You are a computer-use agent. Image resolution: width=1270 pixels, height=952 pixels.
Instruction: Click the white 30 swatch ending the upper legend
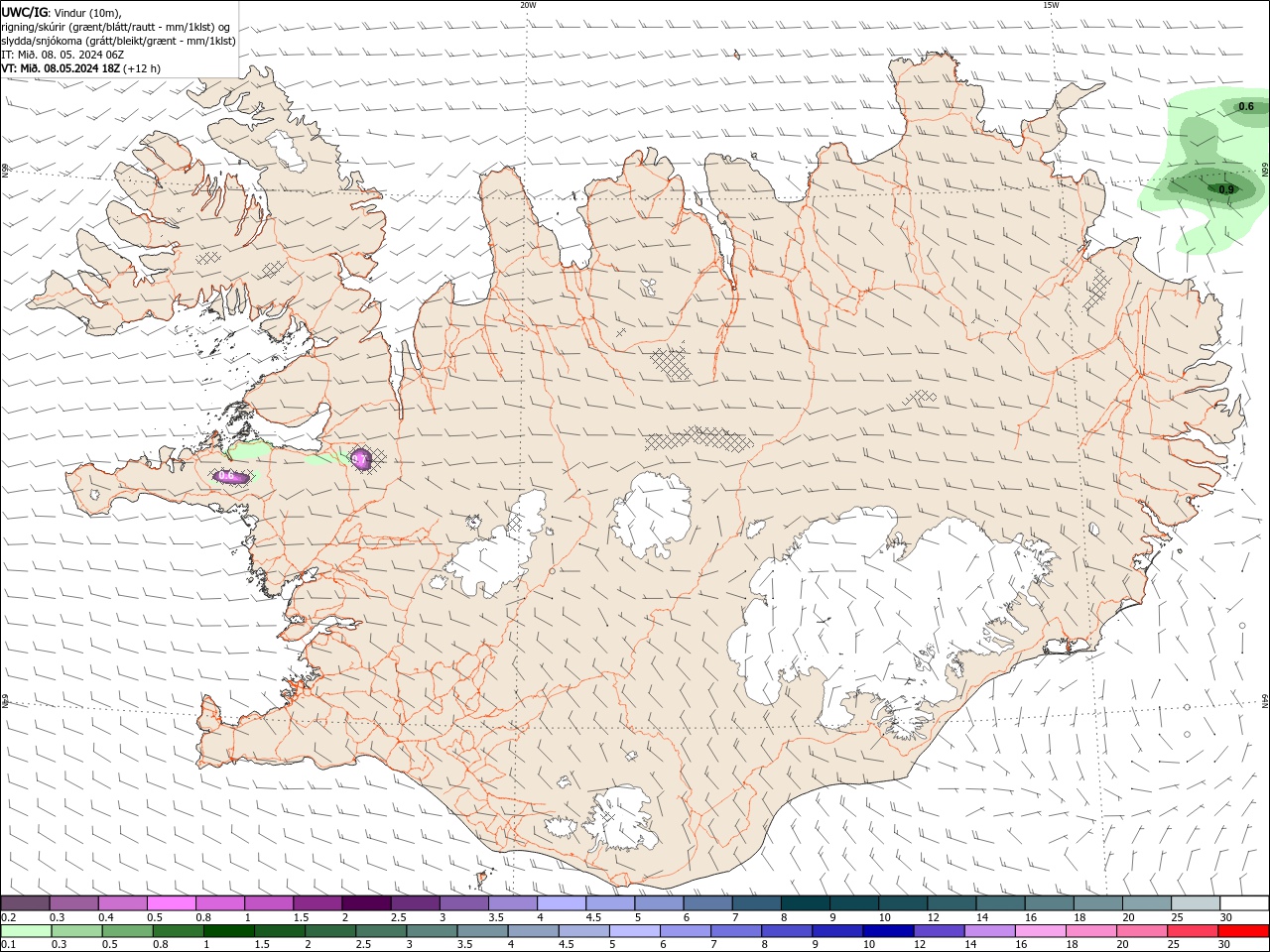coord(1244,903)
